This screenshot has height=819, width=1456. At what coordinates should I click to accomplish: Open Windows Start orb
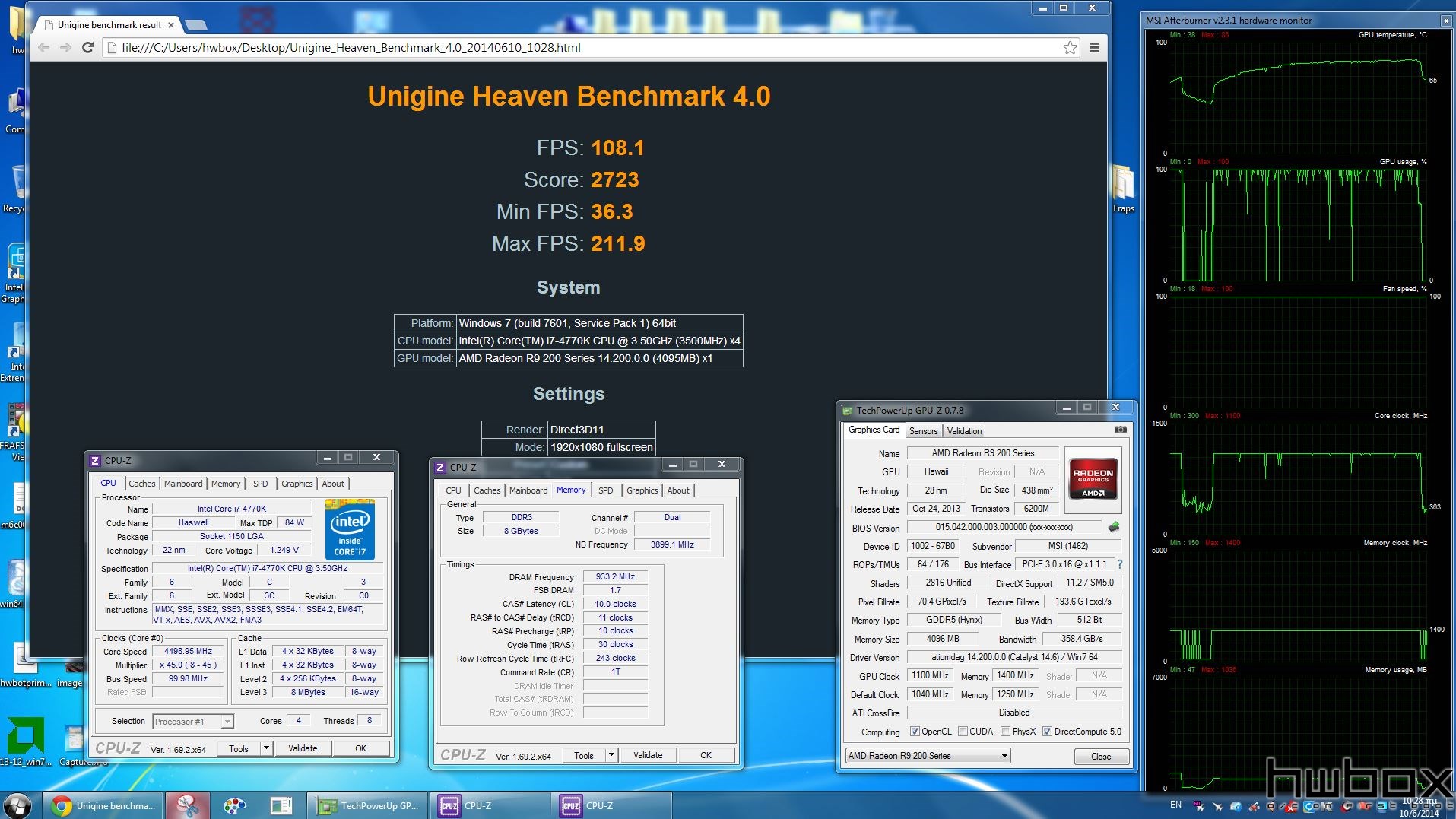pos(17,805)
